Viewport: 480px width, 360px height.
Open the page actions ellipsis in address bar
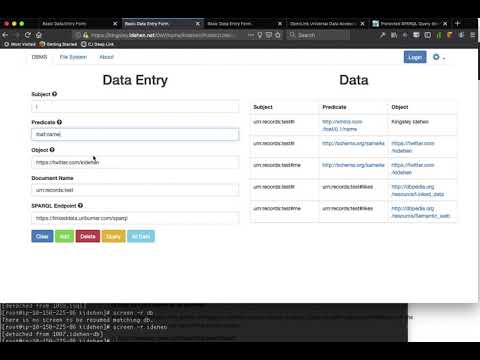[x=251, y=35]
